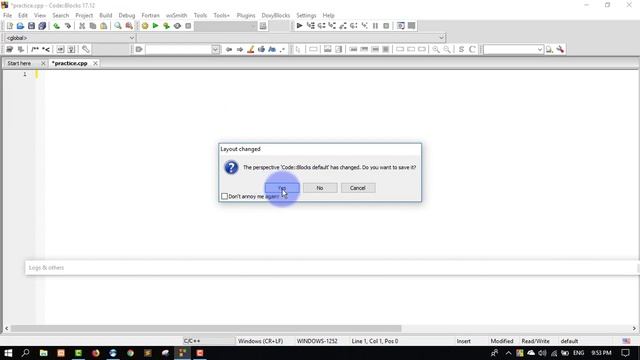
Task: Click the "Read/Write" status bar entry
Action: (x=536, y=341)
